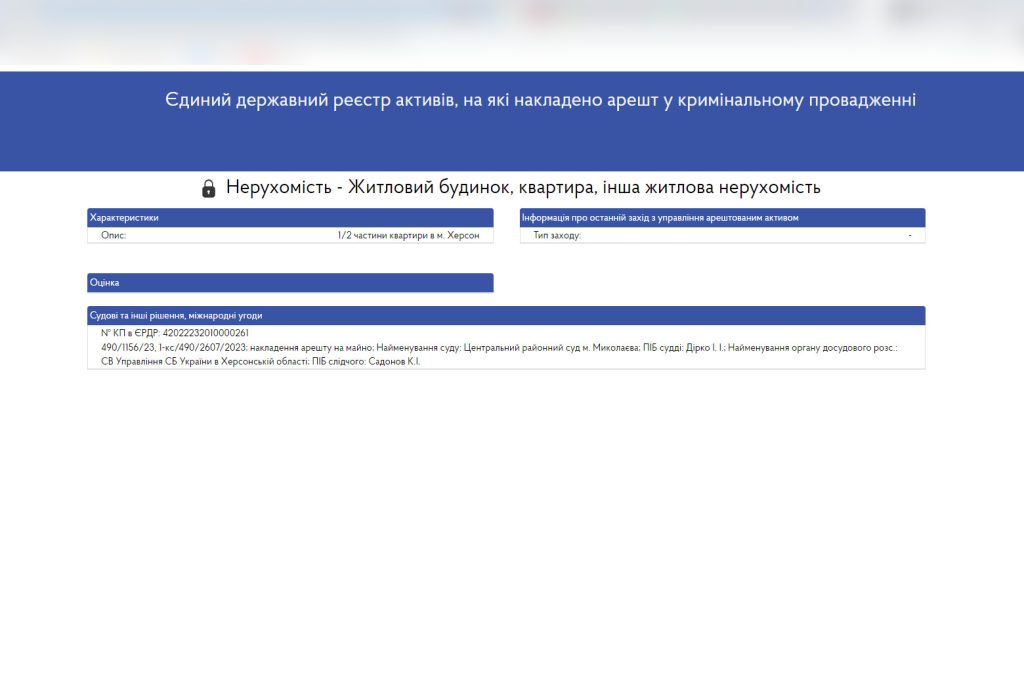Screen dimensions: 1024x683
Task: Collapse the 'Судові та інші рішення, міжнародні угоди' header
Action: tap(506, 316)
